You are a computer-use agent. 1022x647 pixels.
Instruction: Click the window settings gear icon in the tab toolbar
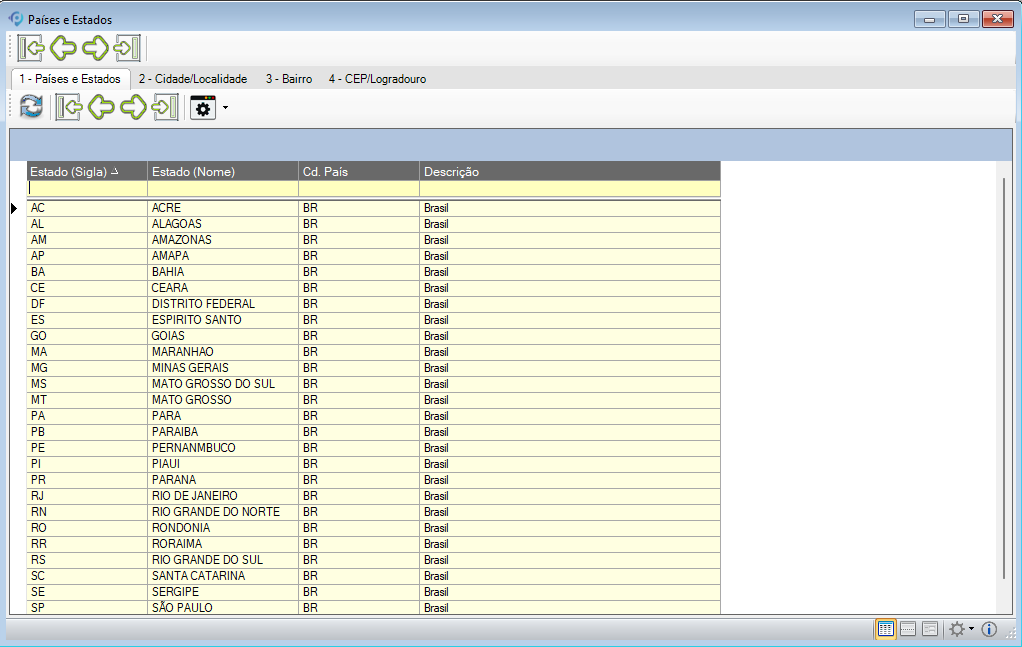[203, 108]
